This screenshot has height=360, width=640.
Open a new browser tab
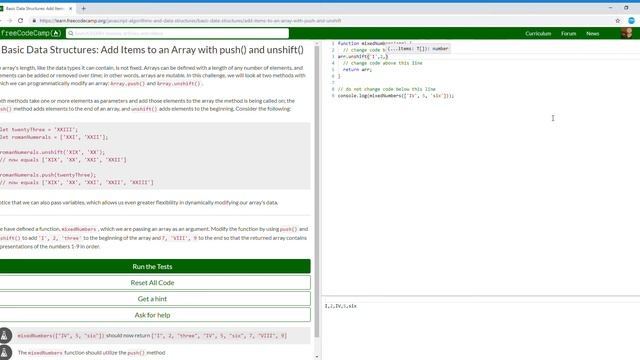point(83,8)
